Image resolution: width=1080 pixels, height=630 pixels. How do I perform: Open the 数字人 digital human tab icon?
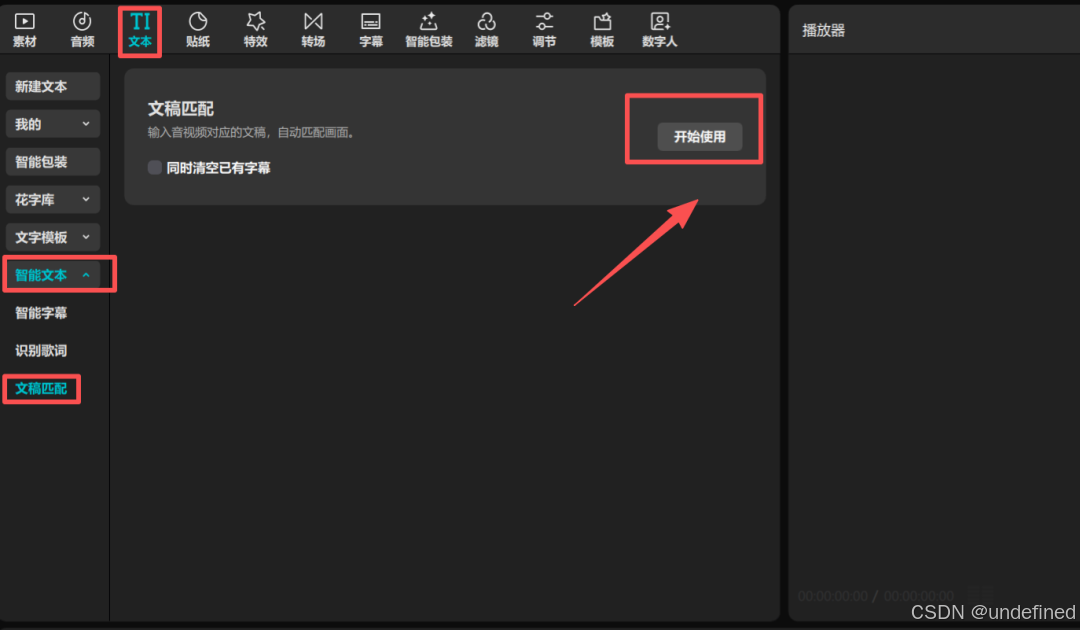point(660,30)
